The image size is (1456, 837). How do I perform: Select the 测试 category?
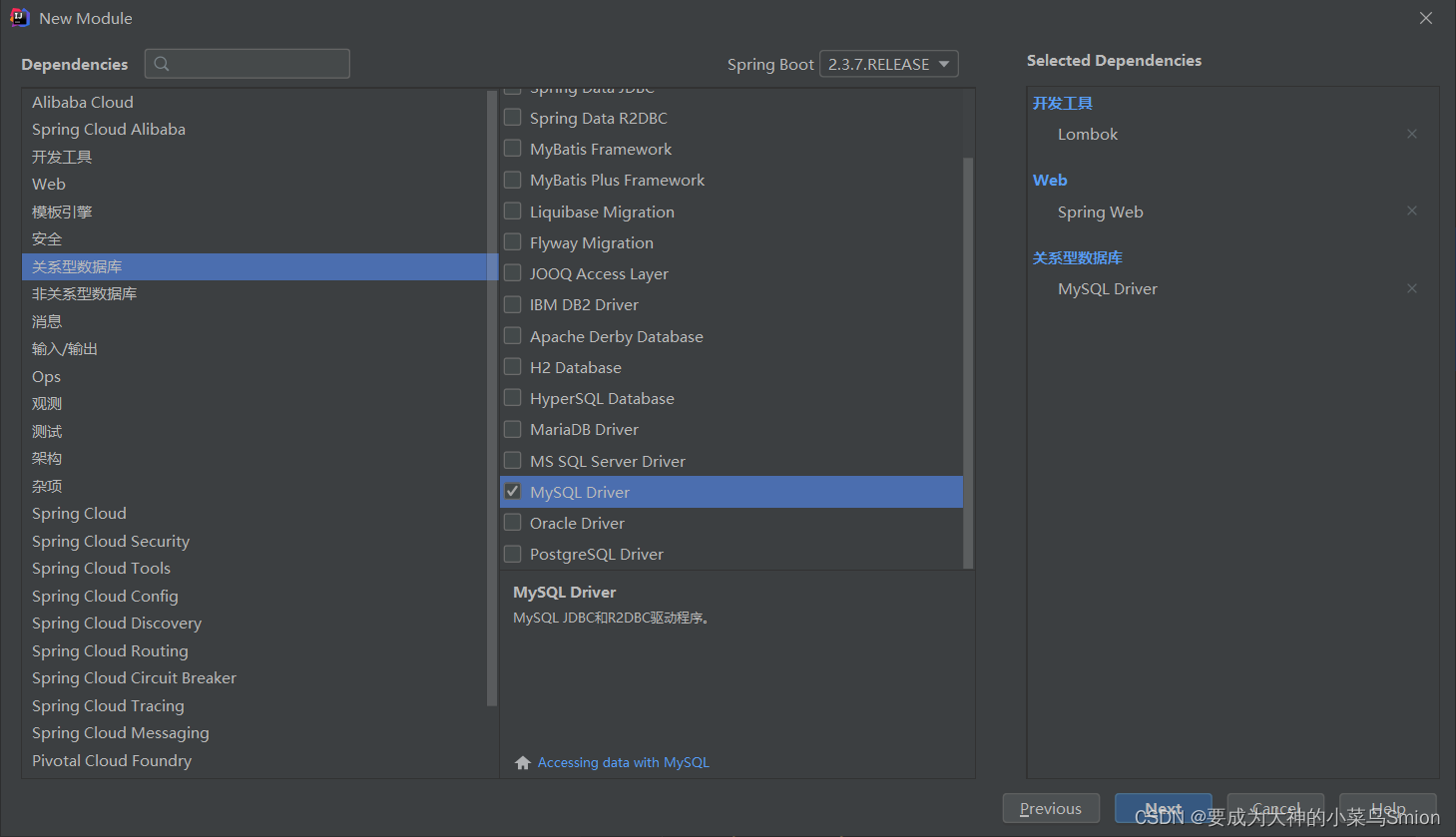[x=253, y=431]
